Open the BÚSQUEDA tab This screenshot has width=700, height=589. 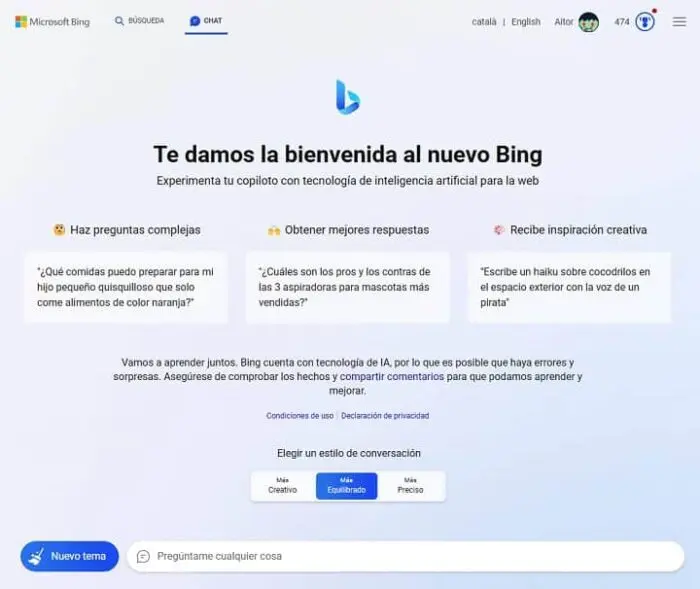click(139, 21)
